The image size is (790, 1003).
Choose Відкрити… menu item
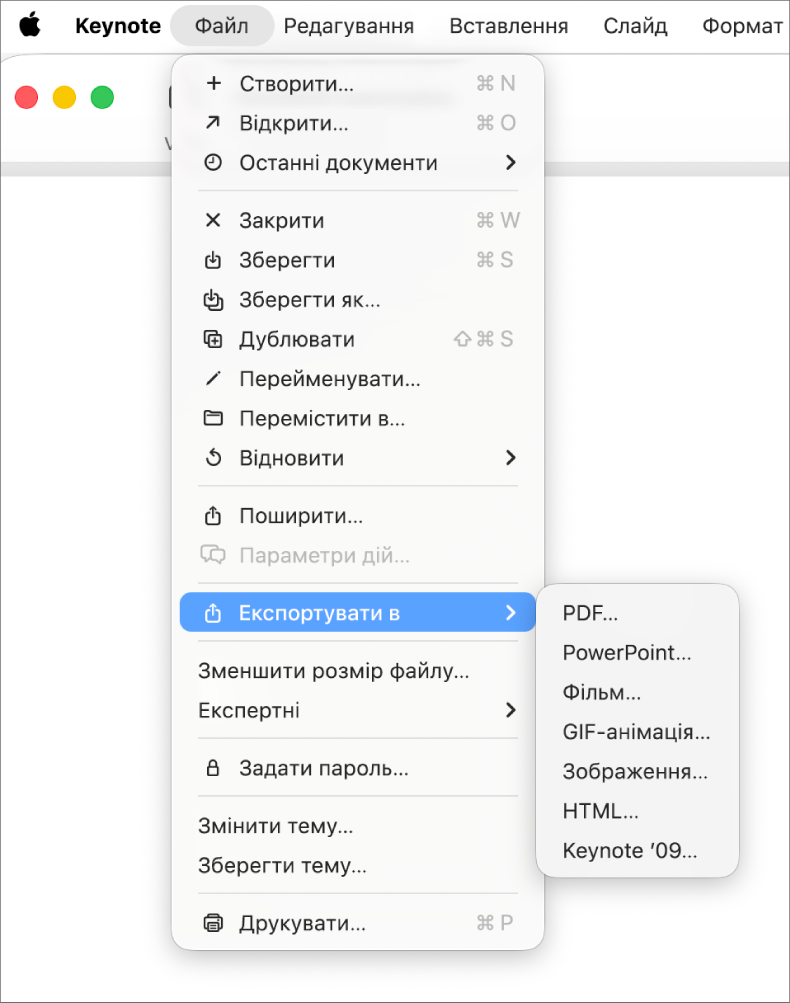(358, 123)
